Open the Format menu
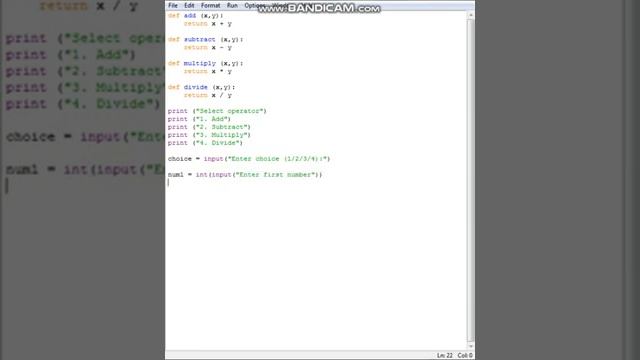640x360 pixels. point(211,6)
